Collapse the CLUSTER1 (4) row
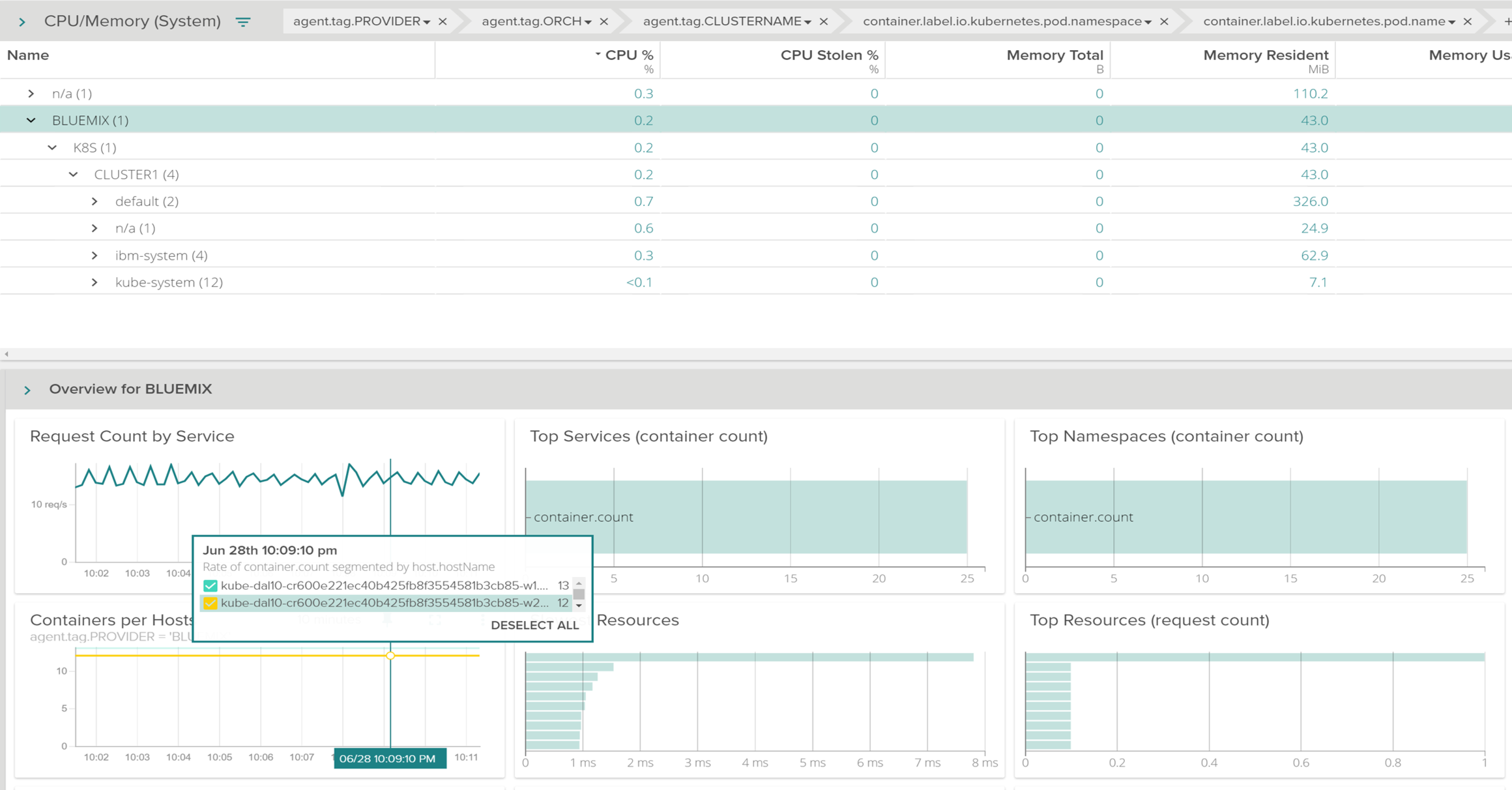The height and width of the screenshot is (790, 1512). pyautogui.click(x=74, y=174)
